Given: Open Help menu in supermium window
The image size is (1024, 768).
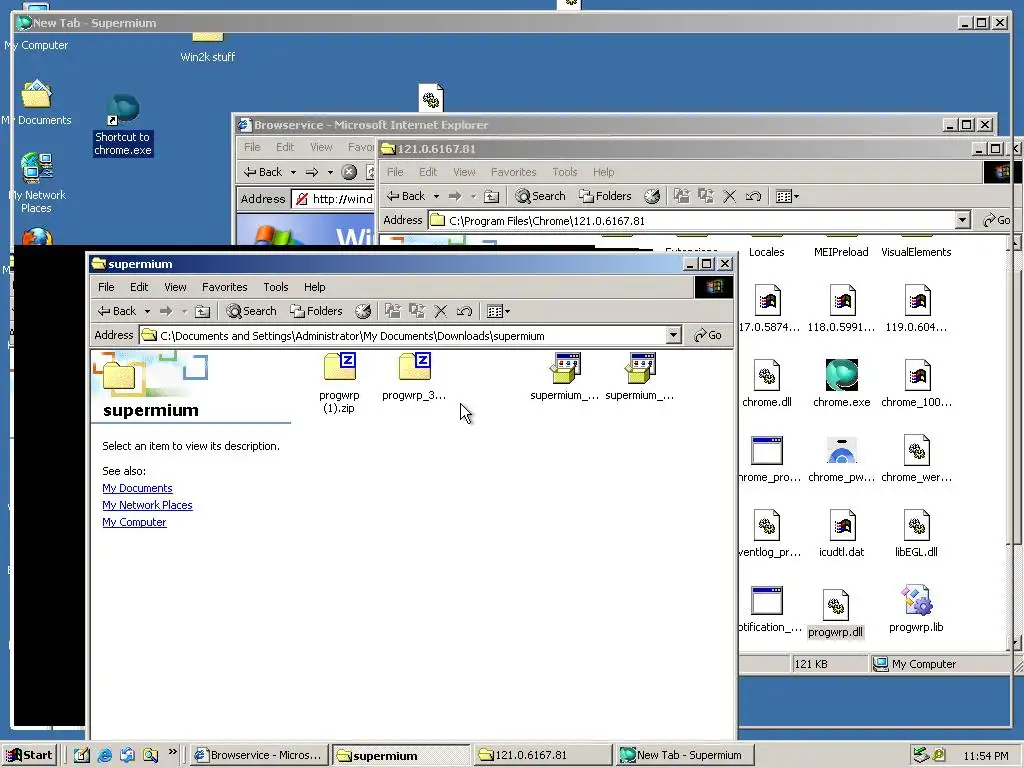Looking at the screenshot, I should click(x=314, y=287).
